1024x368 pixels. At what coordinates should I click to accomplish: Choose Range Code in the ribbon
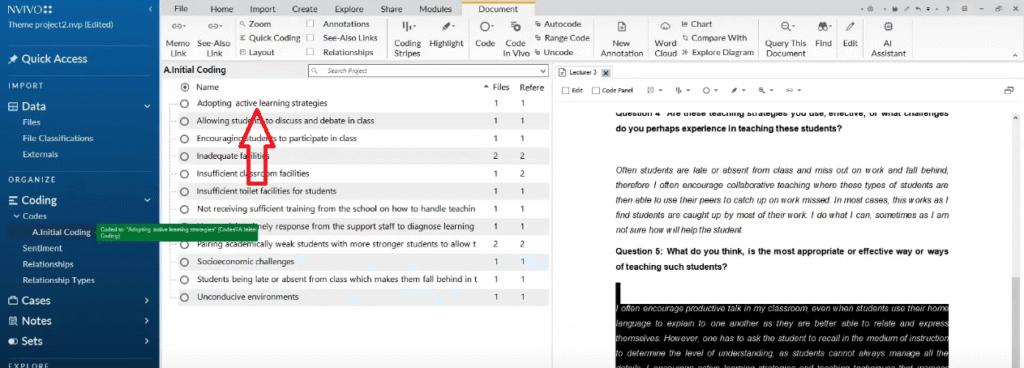coord(562,38)
